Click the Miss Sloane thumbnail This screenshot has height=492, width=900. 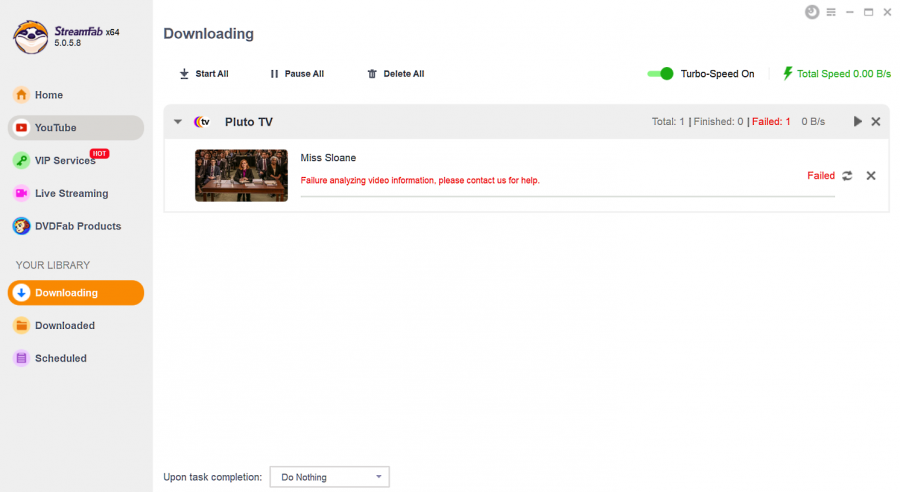click(x=241, y=176)
